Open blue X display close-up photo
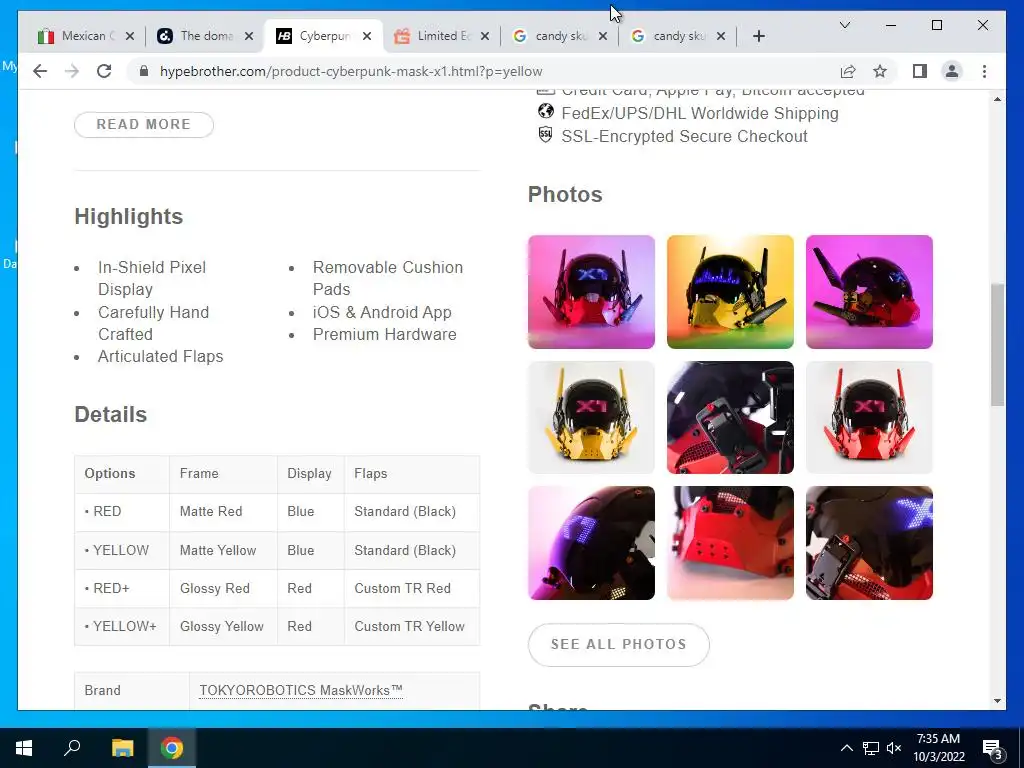 click(x=869, y=543)
